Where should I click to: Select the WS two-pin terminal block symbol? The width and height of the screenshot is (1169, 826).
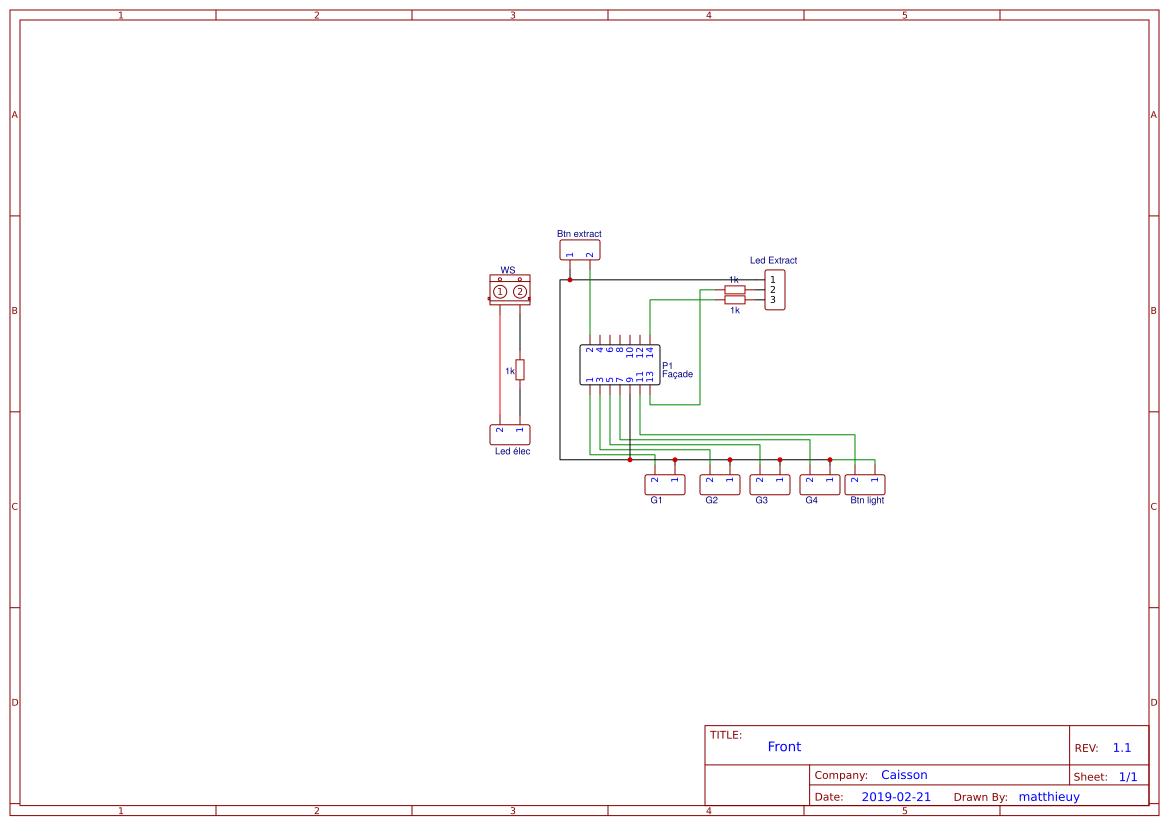(510, 289)
